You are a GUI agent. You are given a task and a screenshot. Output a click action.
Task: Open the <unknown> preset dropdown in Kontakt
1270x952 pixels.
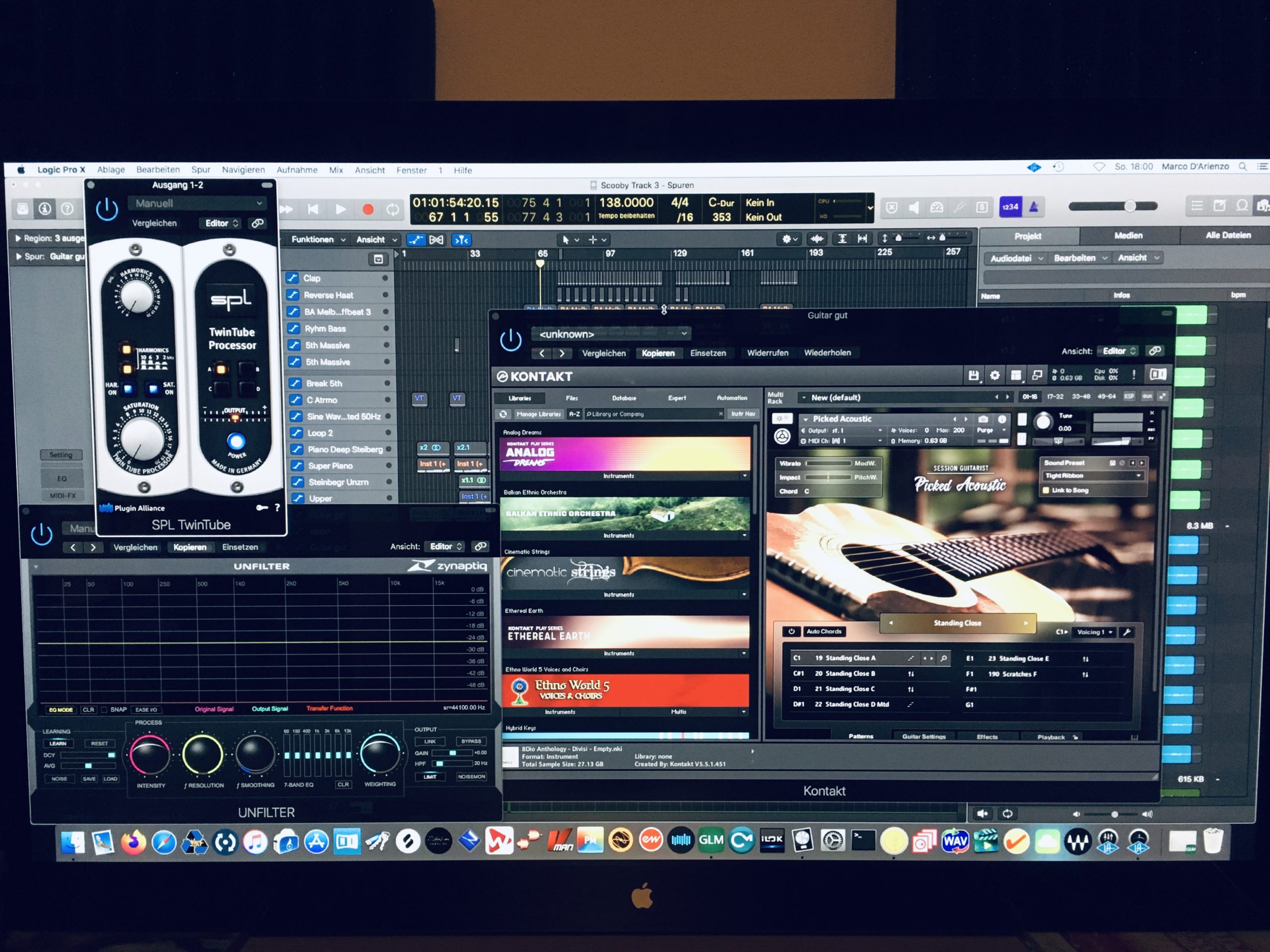pos(611,333)
